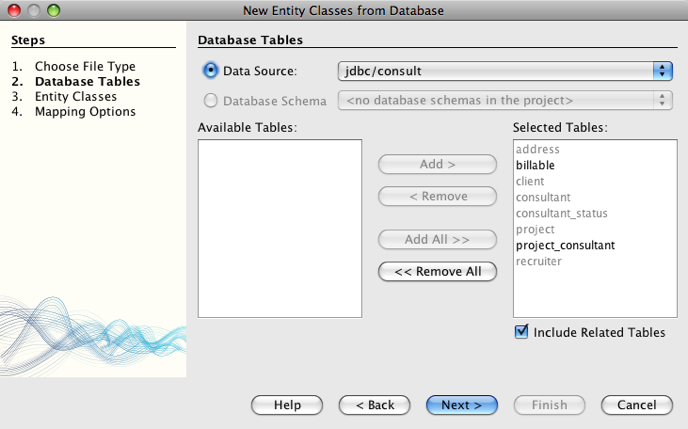Select the address table entry
This screenshot has height=429, width=688.
tap(537, 149)
